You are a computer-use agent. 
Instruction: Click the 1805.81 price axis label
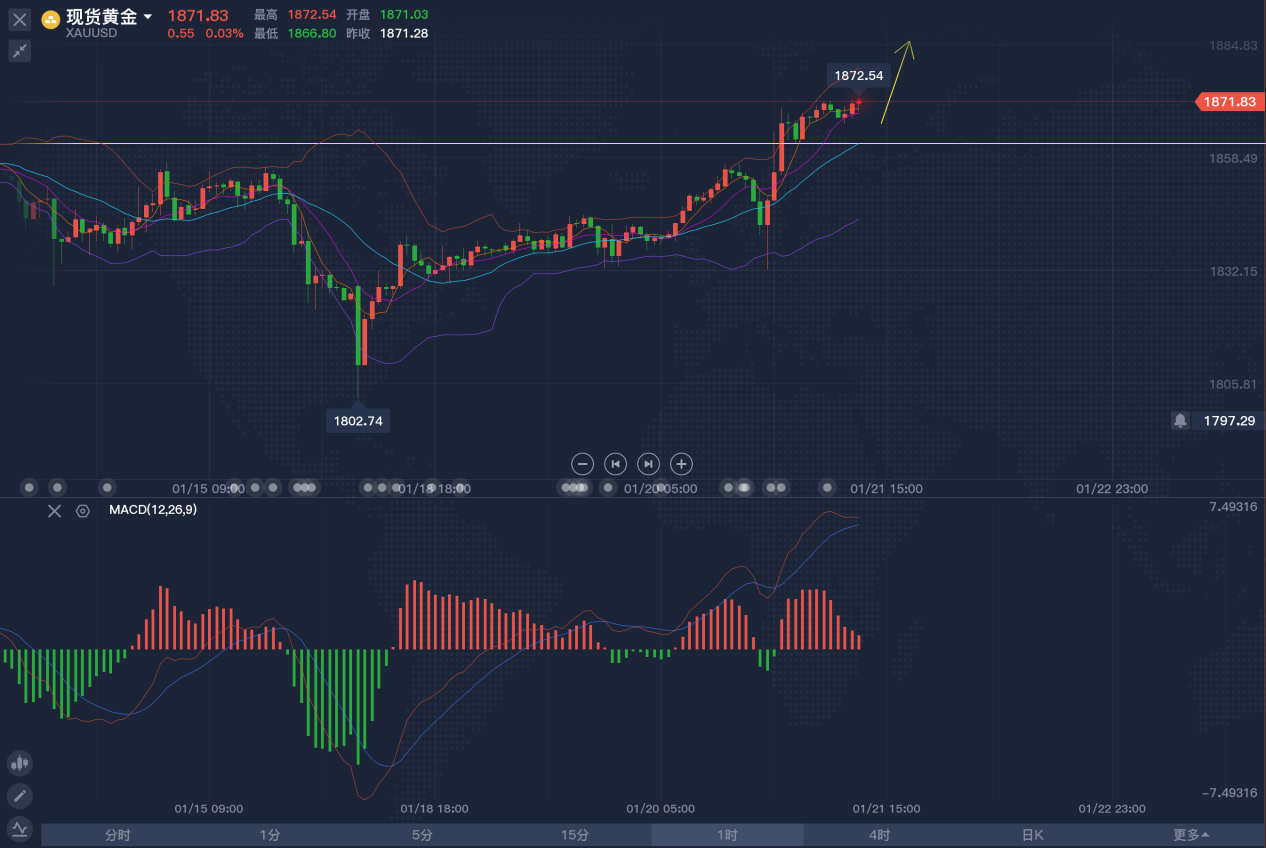[x=1232, y=384]
